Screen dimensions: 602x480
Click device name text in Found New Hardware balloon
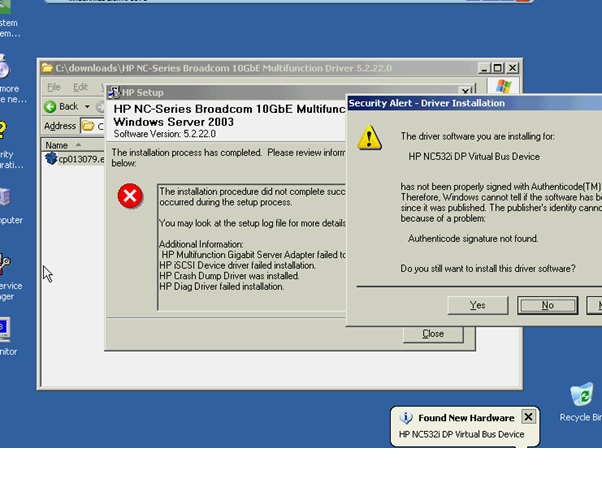[461, 434]
